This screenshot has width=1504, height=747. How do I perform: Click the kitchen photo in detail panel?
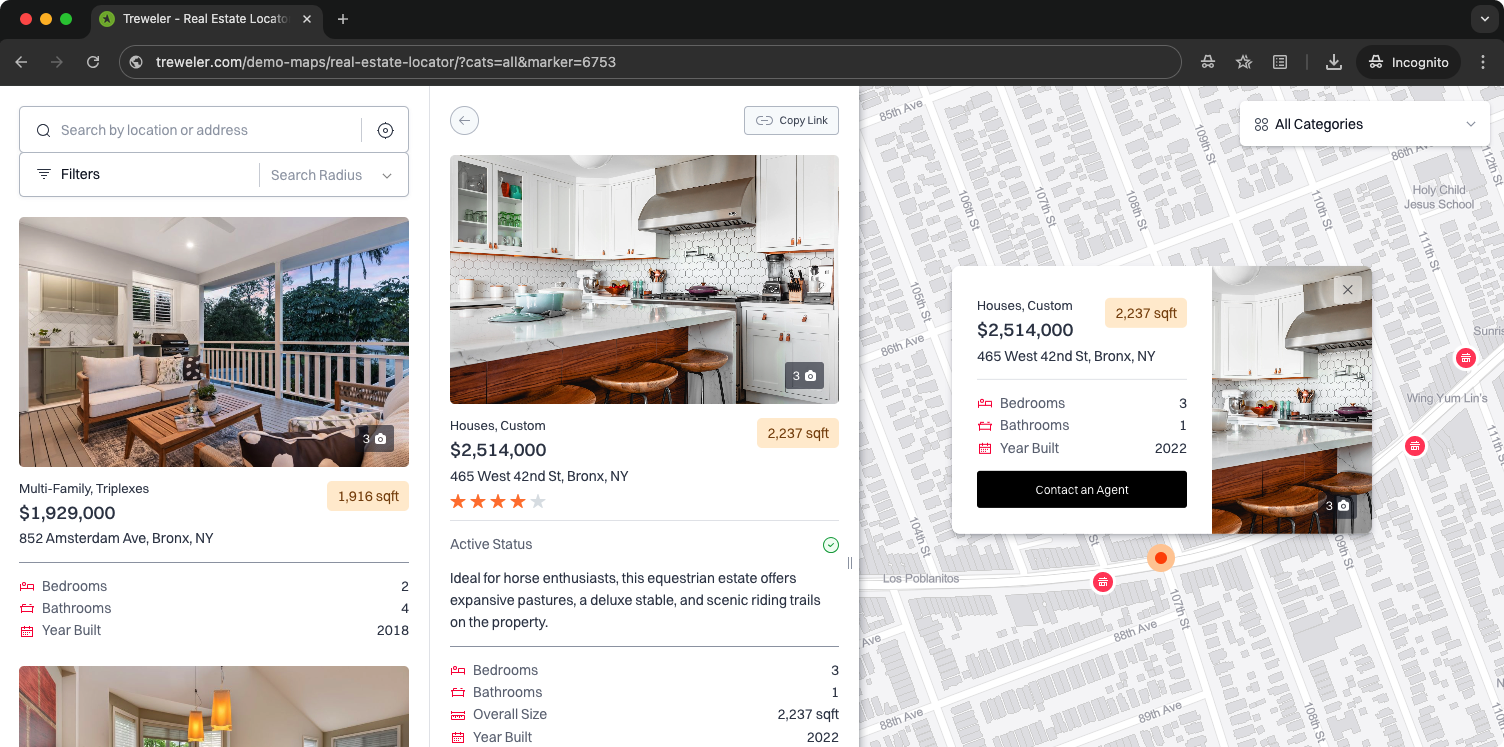[644, 279]
